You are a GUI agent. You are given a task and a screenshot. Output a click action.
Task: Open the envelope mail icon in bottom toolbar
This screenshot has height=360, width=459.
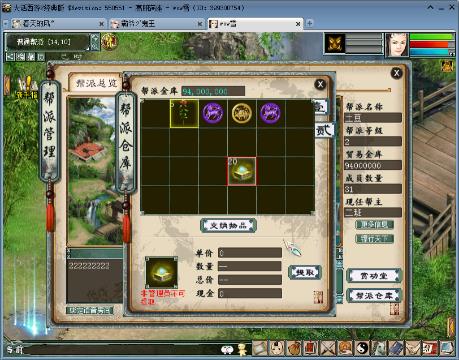click(413, 348)
